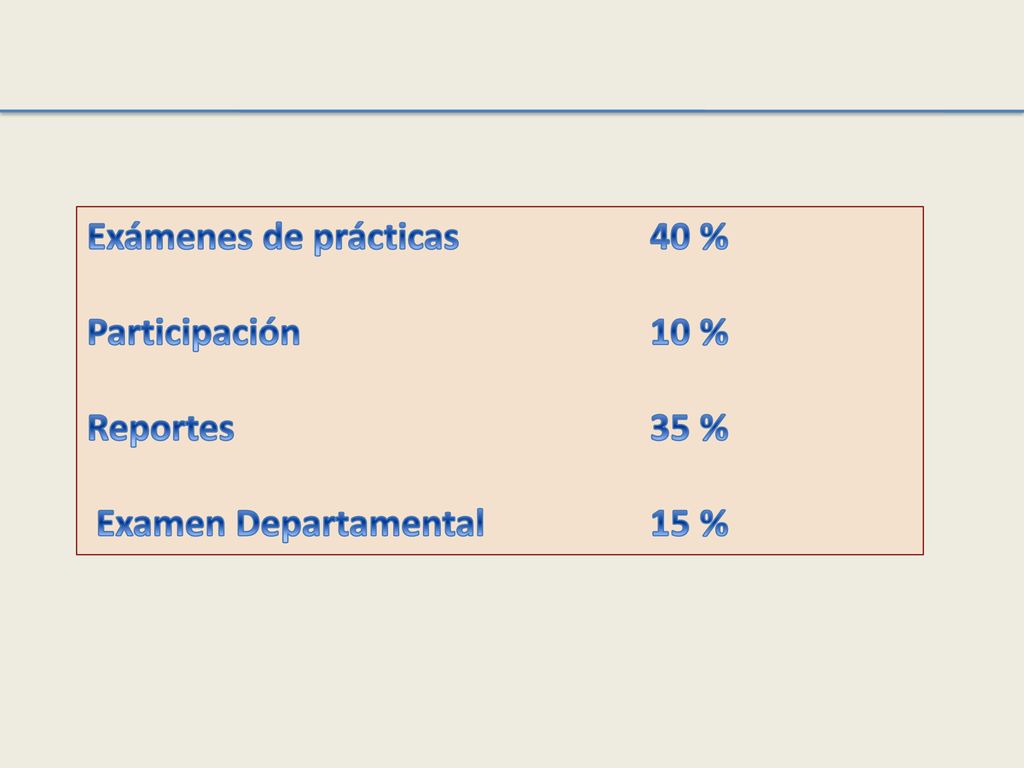The width and height of the screenshot is (1024, 768).
Task: Click the number 10 in Participación row
Action: pyautogui.click(x=670, y=332)
